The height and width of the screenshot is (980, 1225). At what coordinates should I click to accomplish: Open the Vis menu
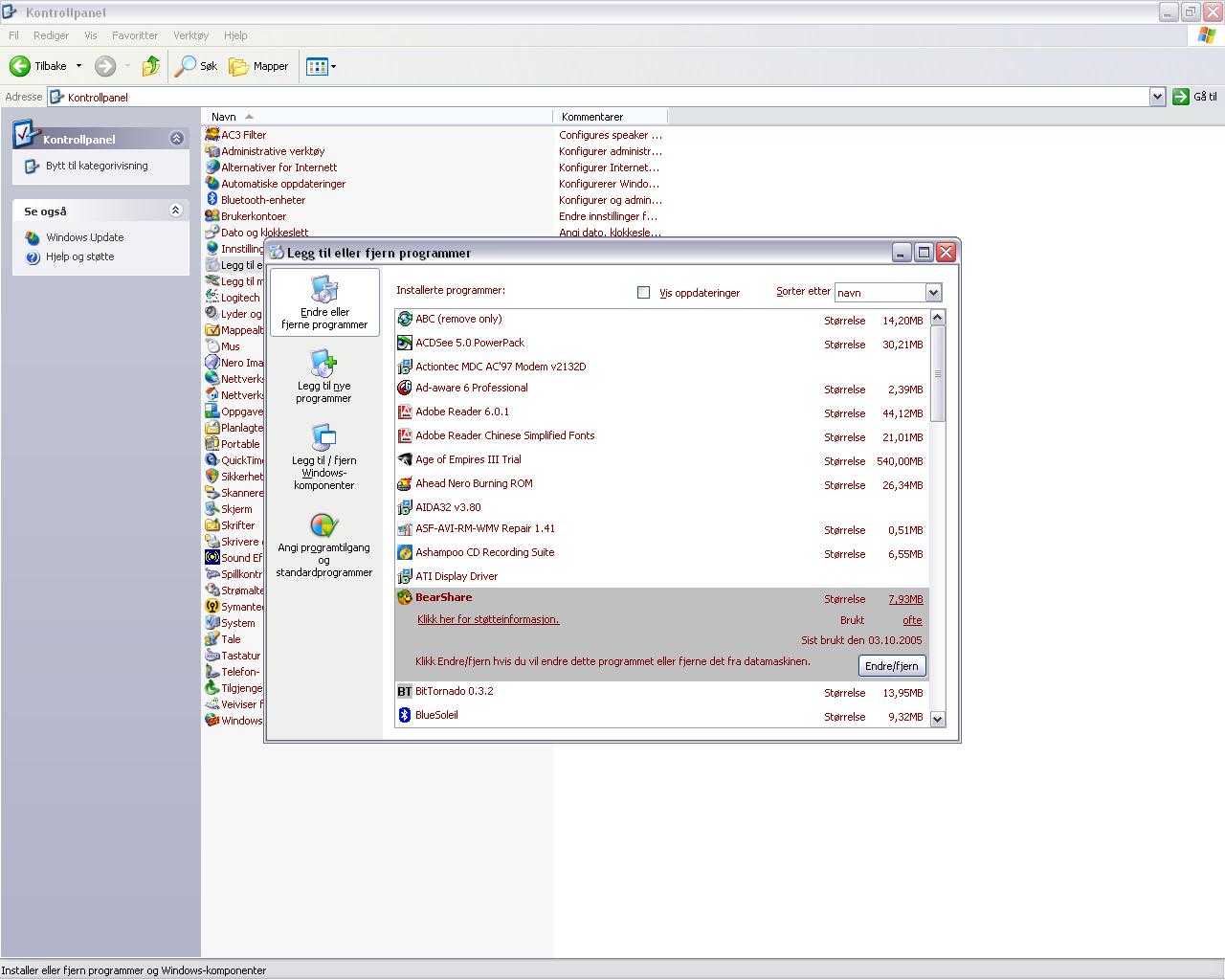coord(91,35)
